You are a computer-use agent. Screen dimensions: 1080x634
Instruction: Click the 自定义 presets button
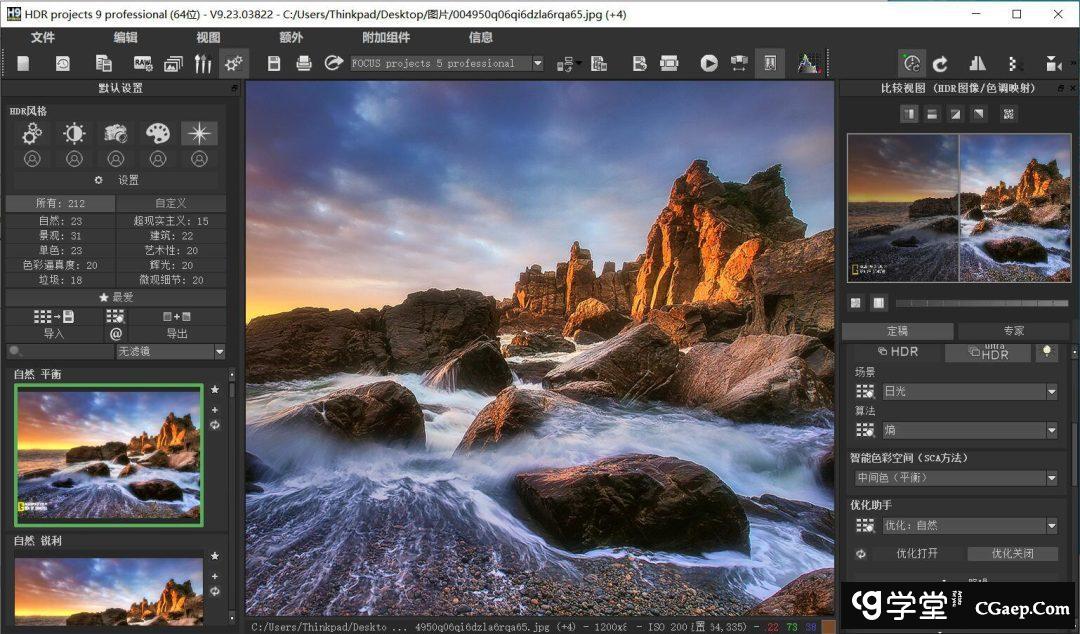pos(170,203)
